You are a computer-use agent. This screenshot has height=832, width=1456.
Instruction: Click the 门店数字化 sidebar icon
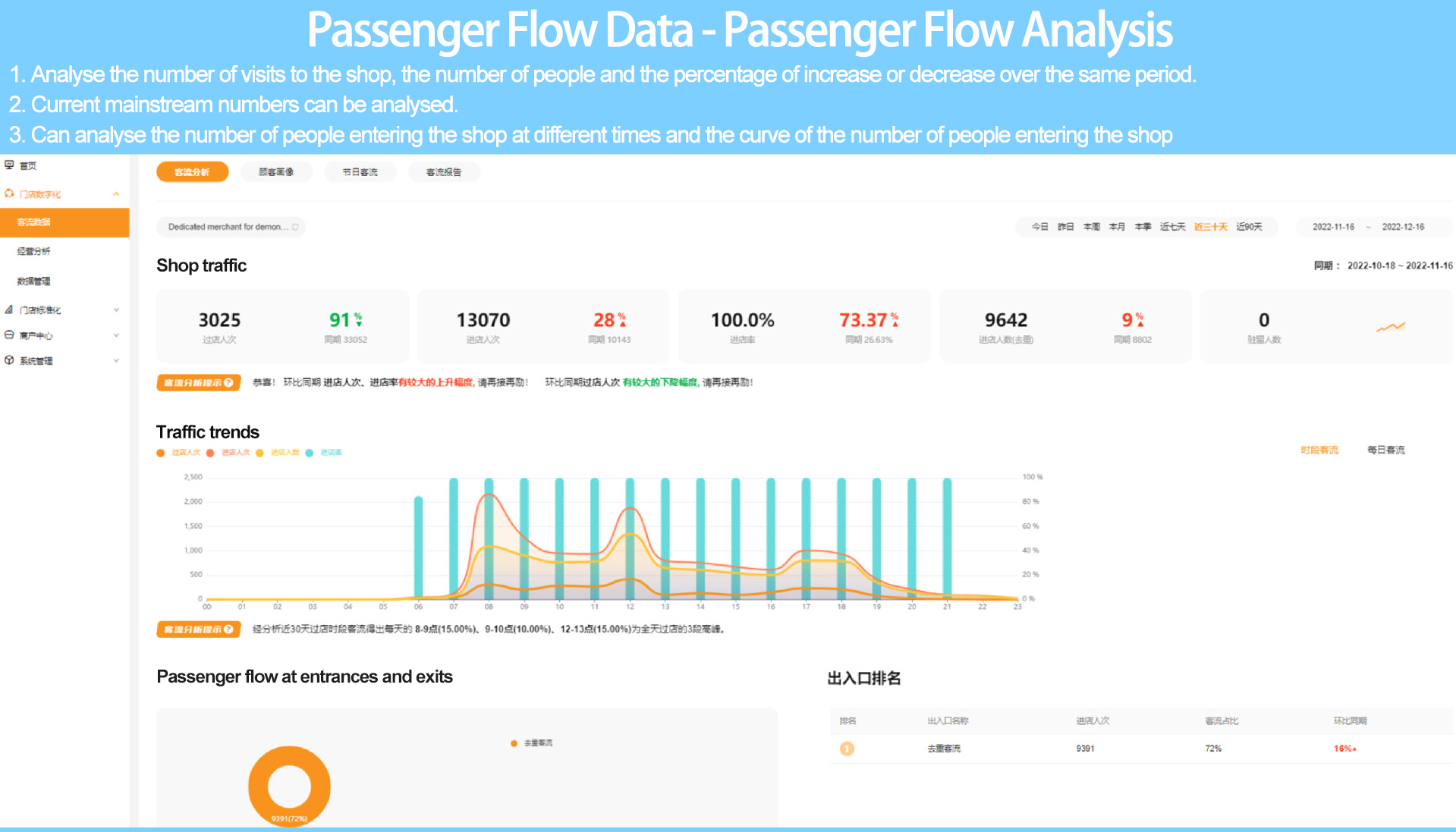[9, 193]
